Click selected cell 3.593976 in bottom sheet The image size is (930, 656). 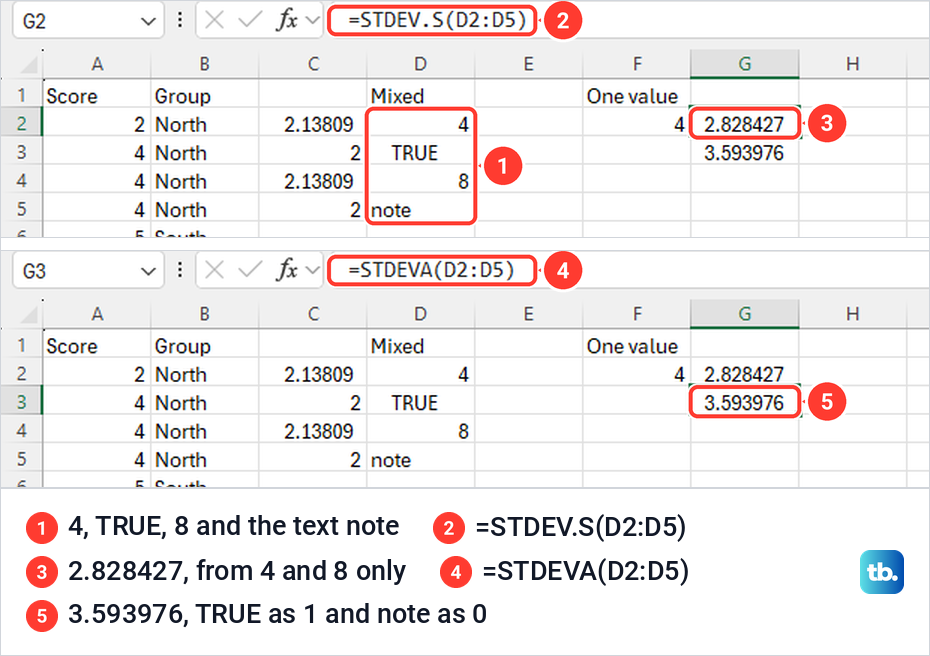[x=744, y=402]
